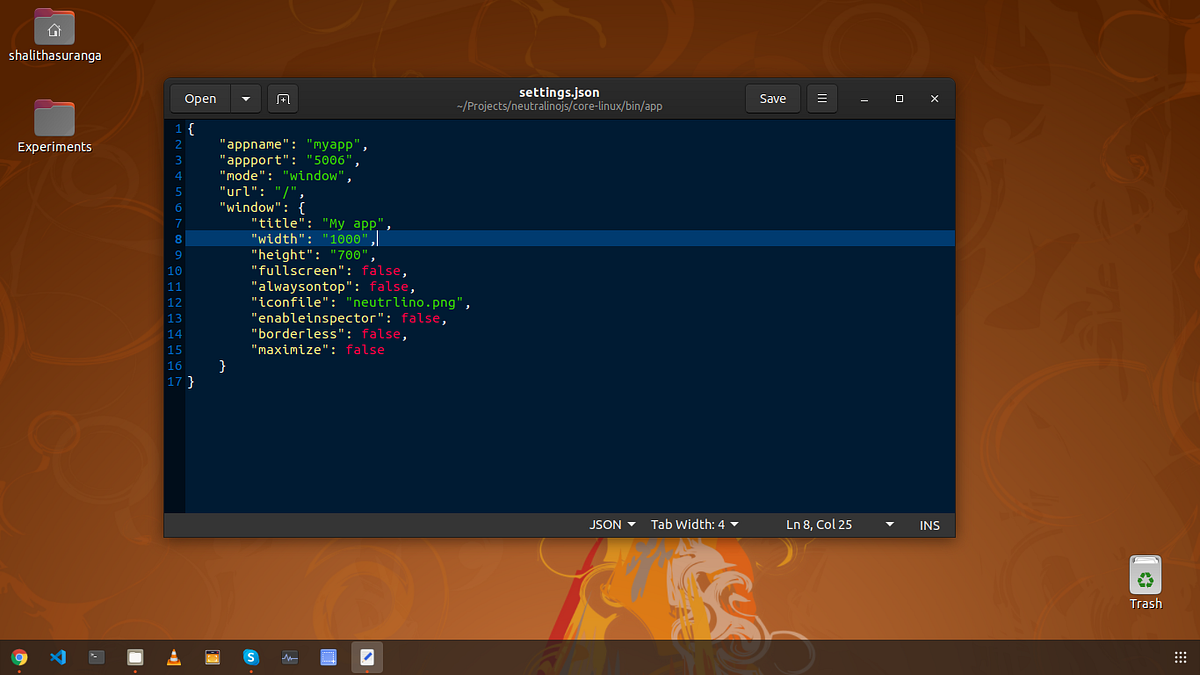Screen dimensions: 1200x675
Task: Open the gedit hamburger menu
Action: click(821, 98)
